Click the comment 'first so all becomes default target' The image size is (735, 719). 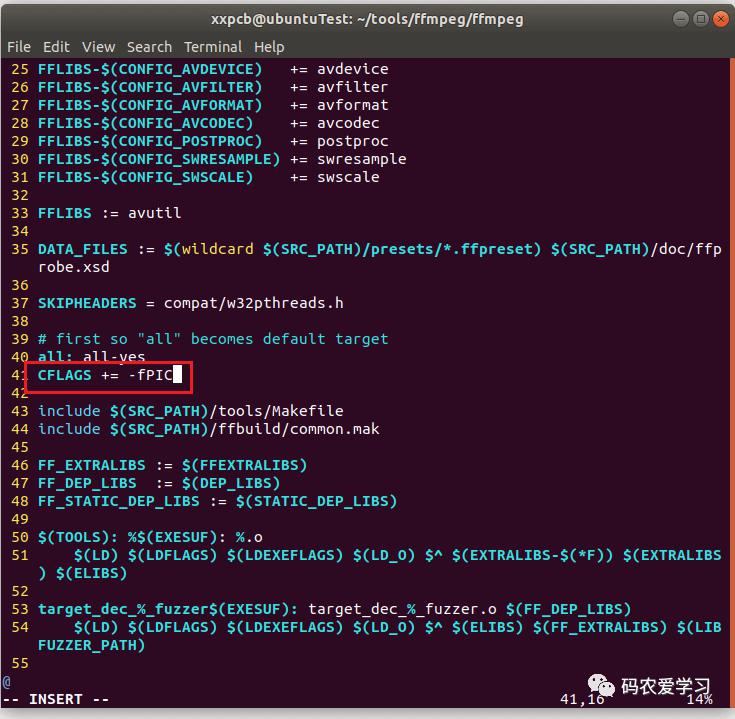pos(213,339)
